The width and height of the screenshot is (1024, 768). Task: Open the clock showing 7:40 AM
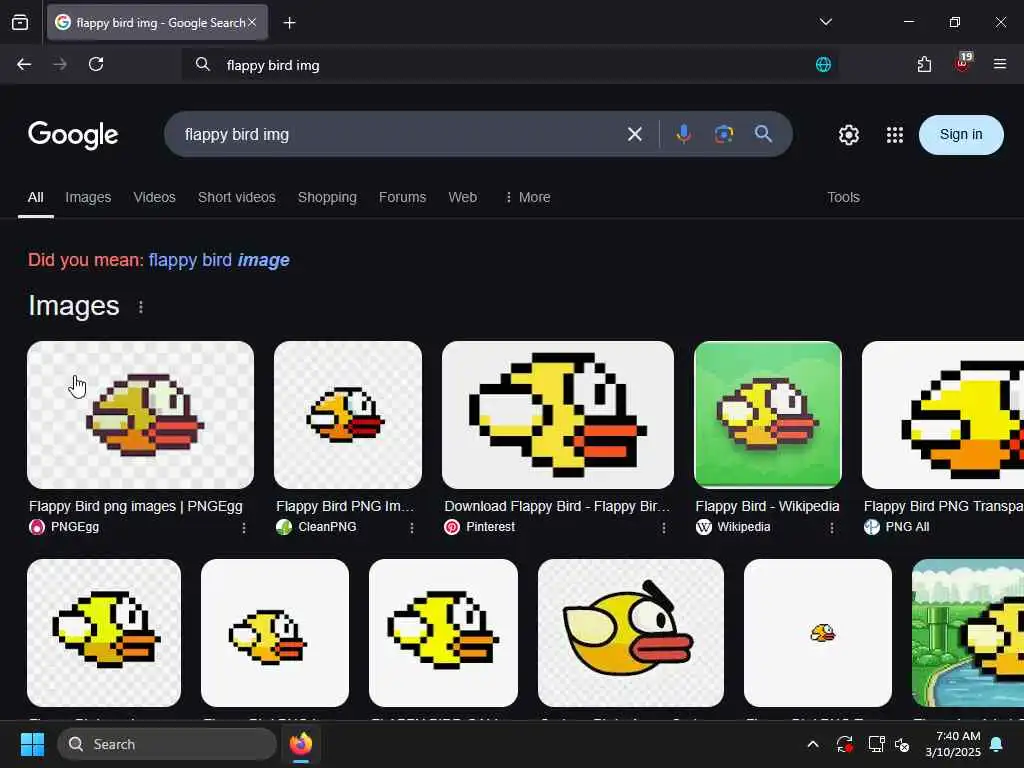(953, 744)
